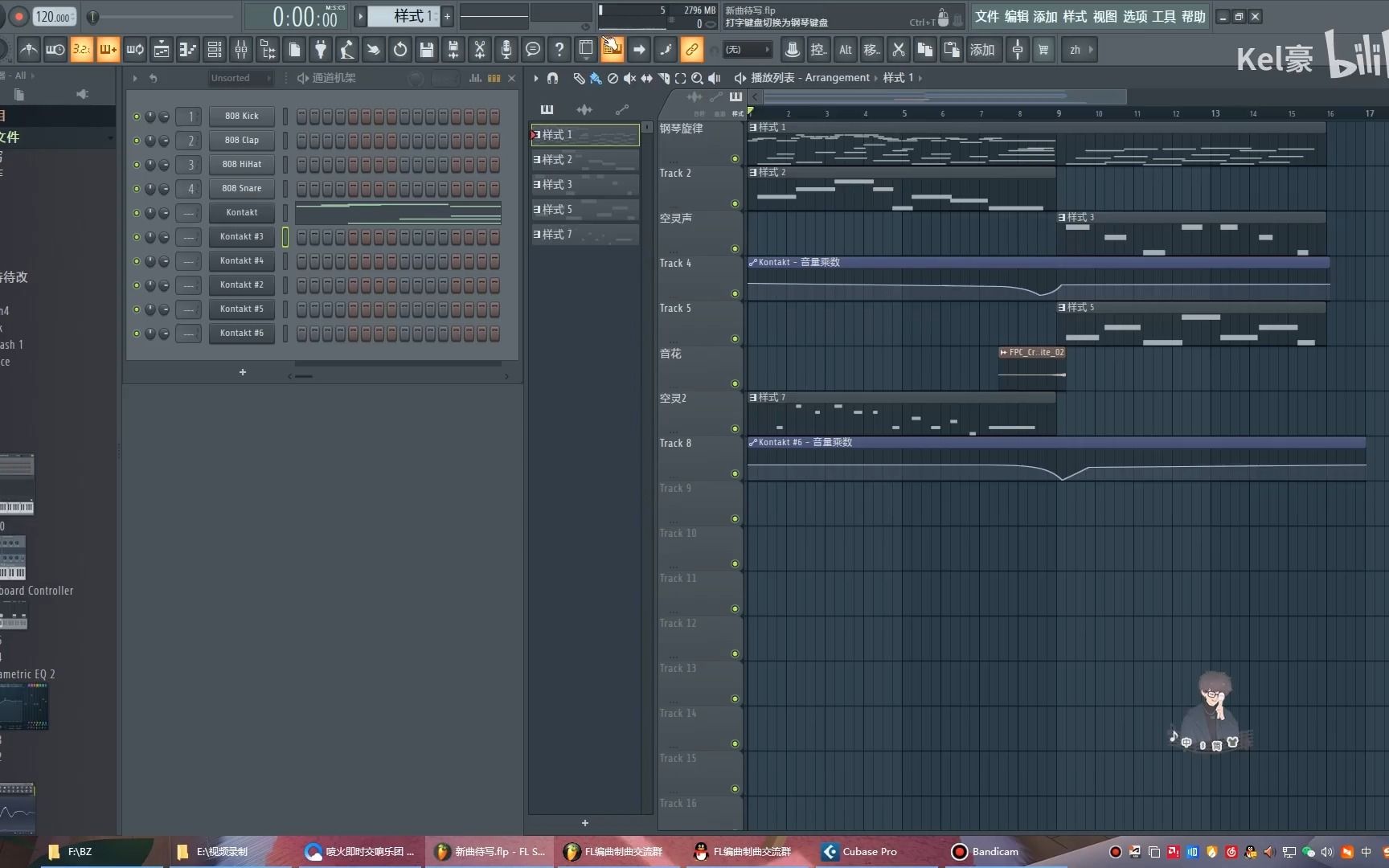
Task: Mute the 808 Kick channel LED
Action: (137, 117)
